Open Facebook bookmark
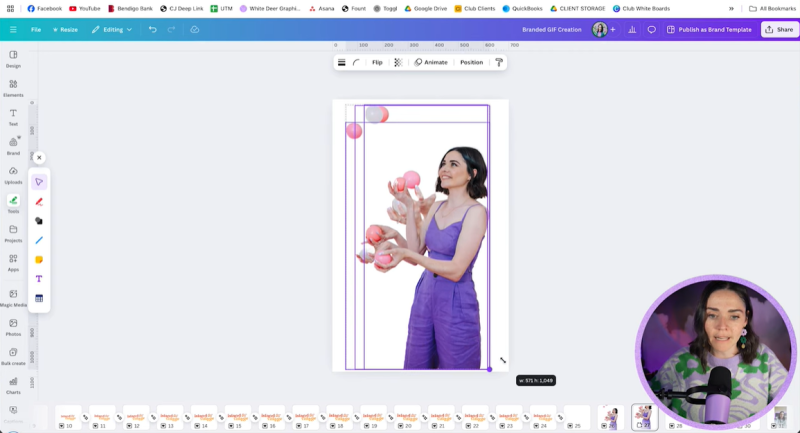The image size is (800, 433). pyautogui.click(x=44, y=9)
